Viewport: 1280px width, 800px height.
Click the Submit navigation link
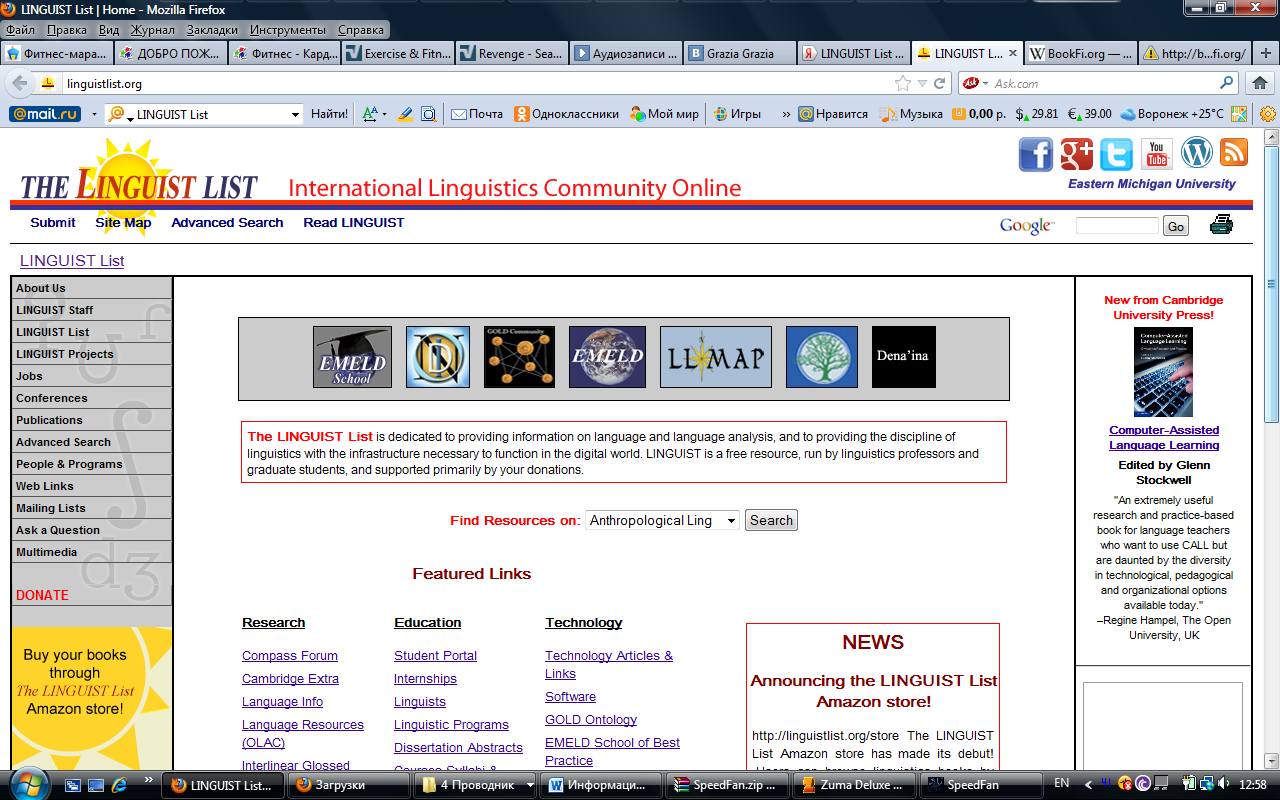point(53,223)
